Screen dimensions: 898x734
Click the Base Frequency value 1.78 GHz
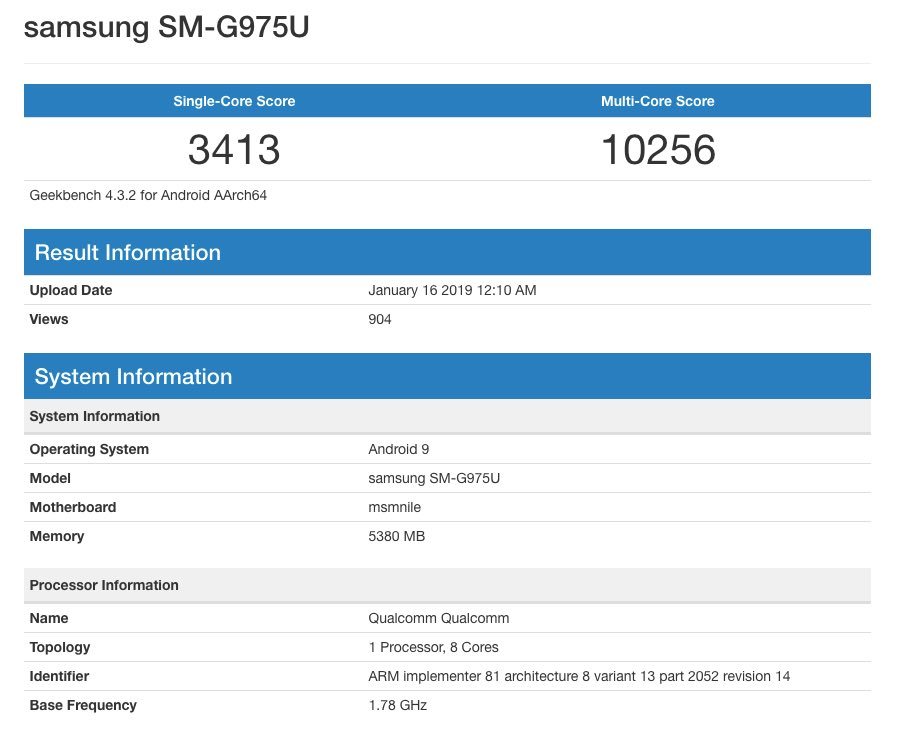coord(397,705)
